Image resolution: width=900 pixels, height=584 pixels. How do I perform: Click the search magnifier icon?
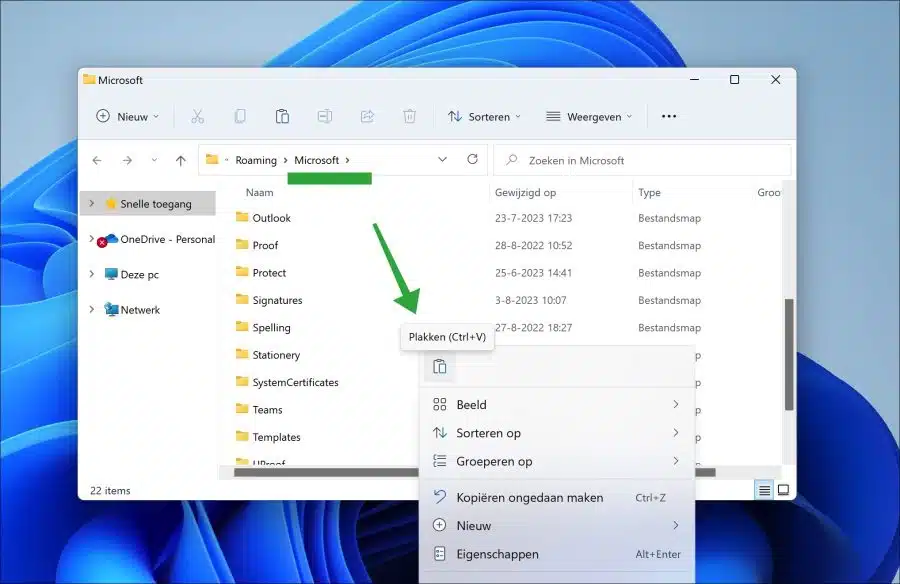coord(511,160)
